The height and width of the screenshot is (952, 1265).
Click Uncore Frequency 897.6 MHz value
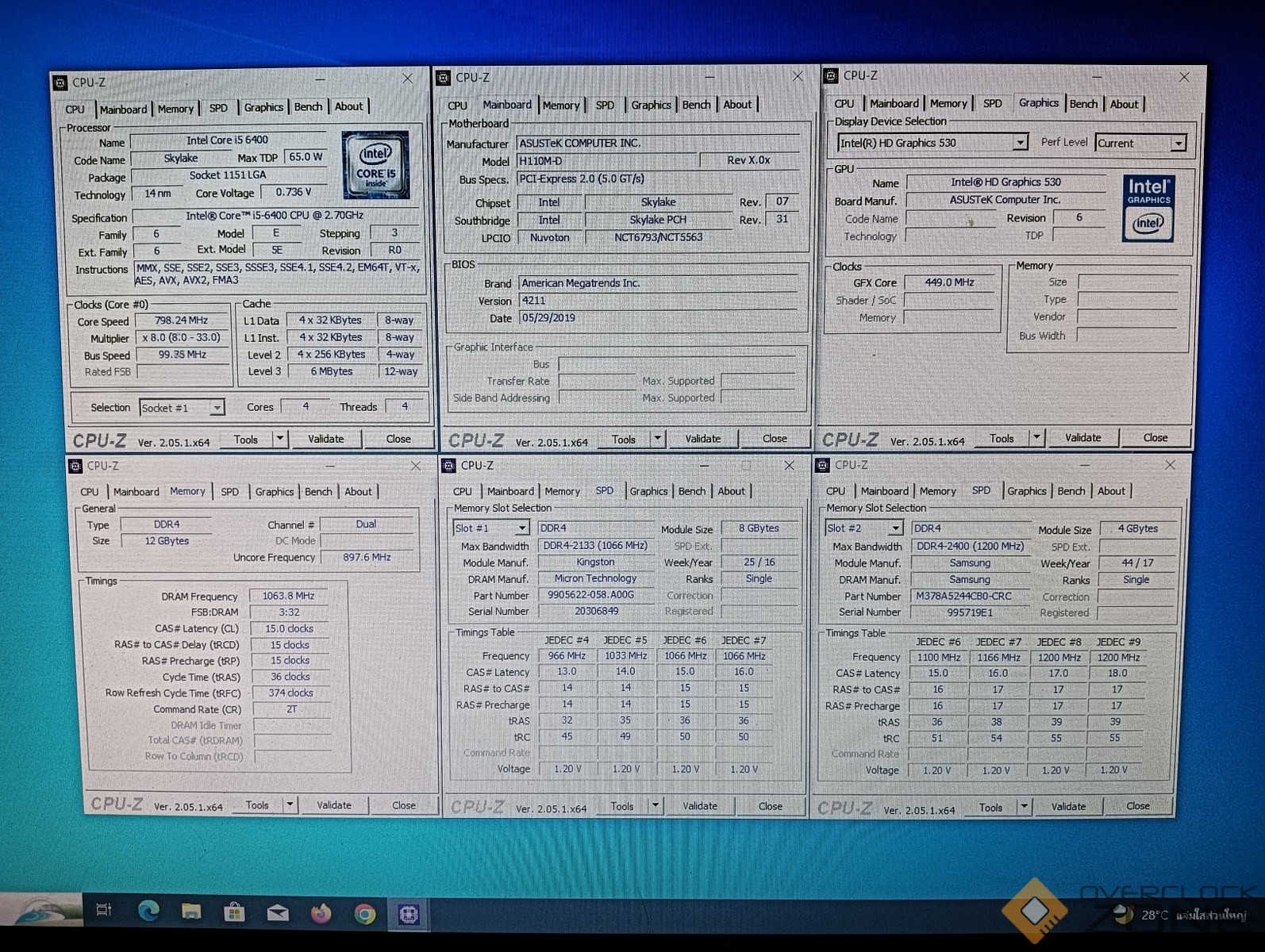(367, 557)
